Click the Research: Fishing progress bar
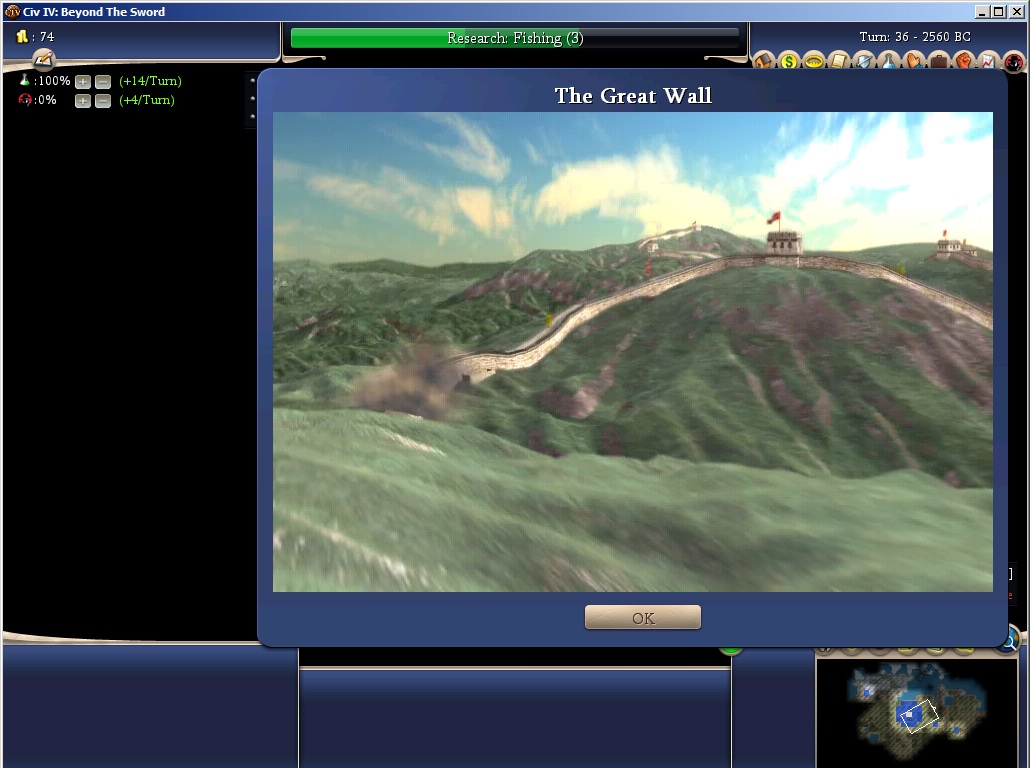The height and width of the screenshot is (768, 1030). pos(515,38)
